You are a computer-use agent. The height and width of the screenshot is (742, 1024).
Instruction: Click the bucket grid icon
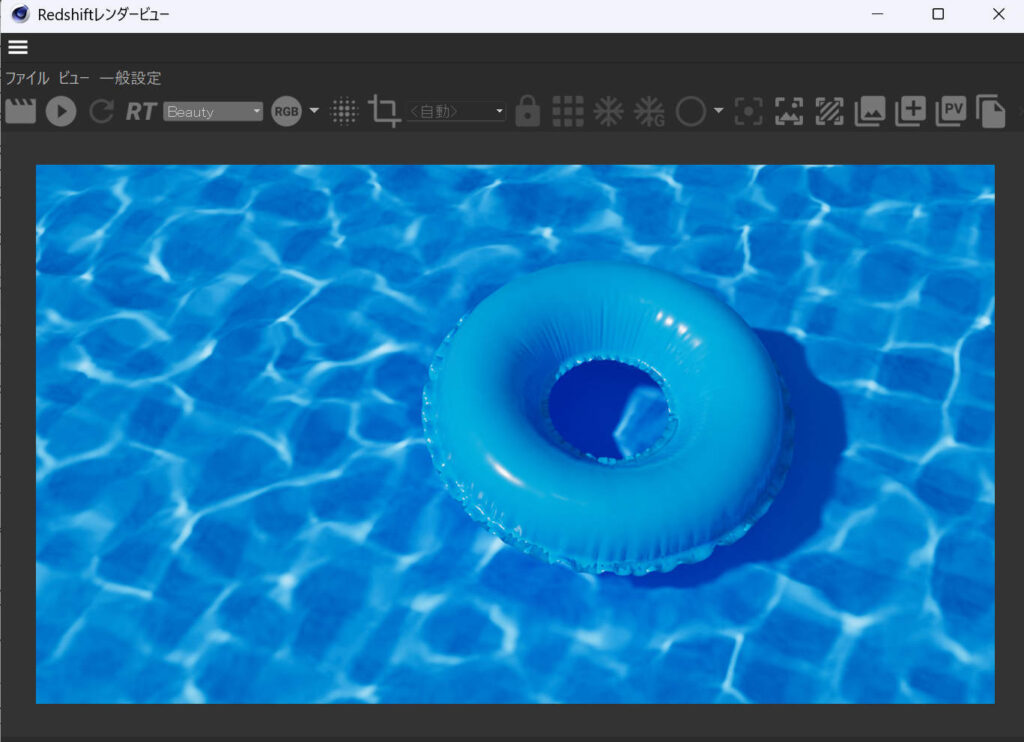[x=568, y=111]
